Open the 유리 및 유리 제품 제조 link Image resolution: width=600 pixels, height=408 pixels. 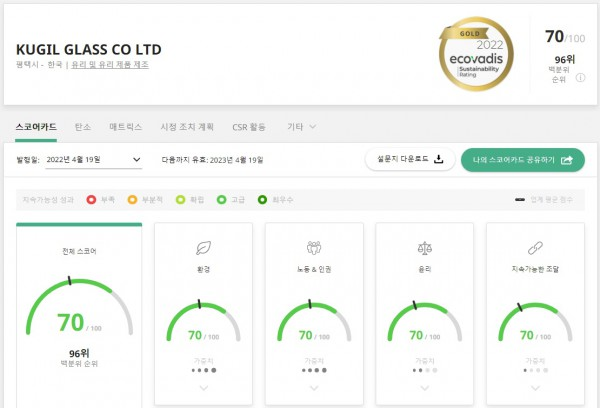point(110,65)
